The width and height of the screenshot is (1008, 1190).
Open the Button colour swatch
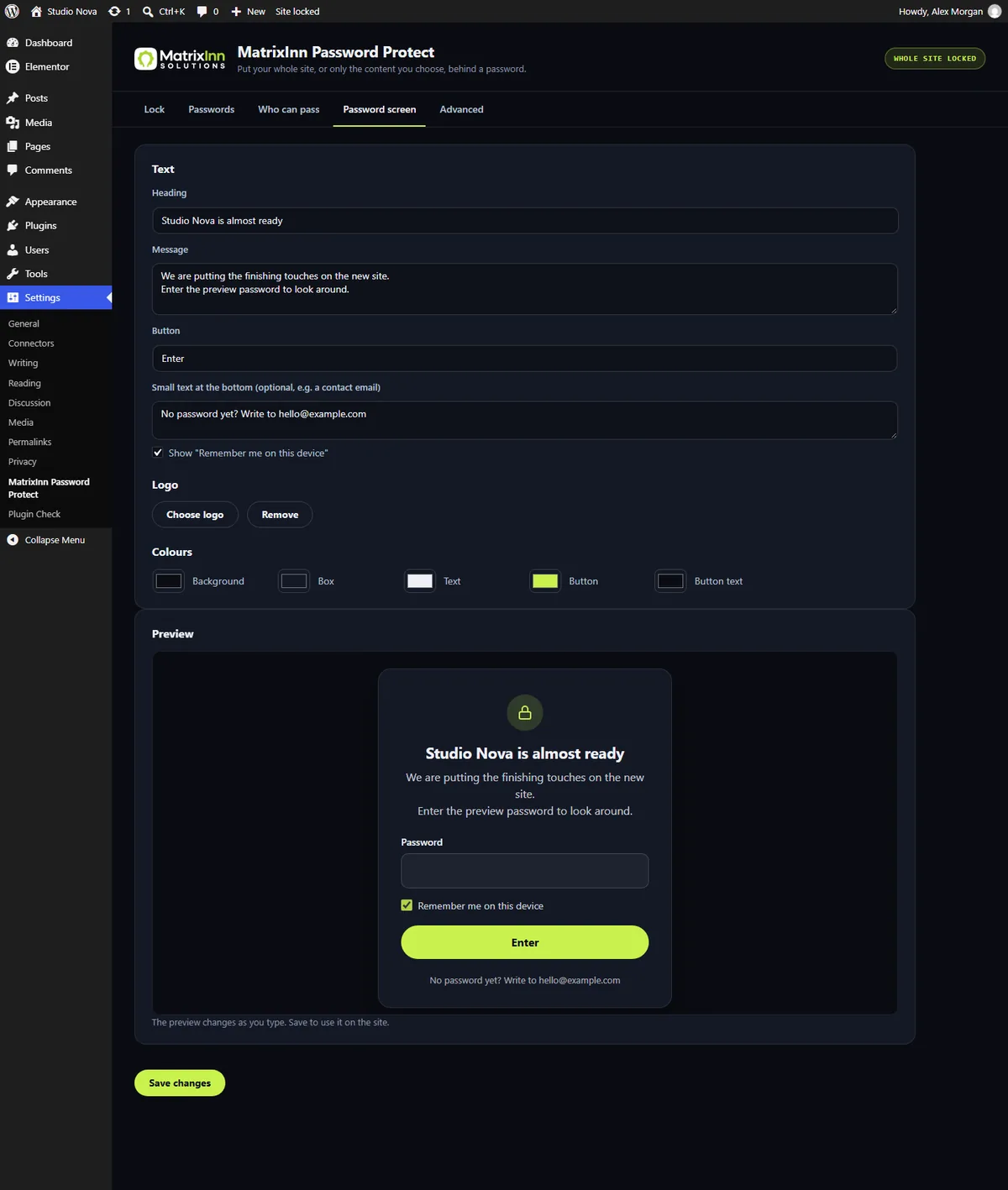point(545,581)
